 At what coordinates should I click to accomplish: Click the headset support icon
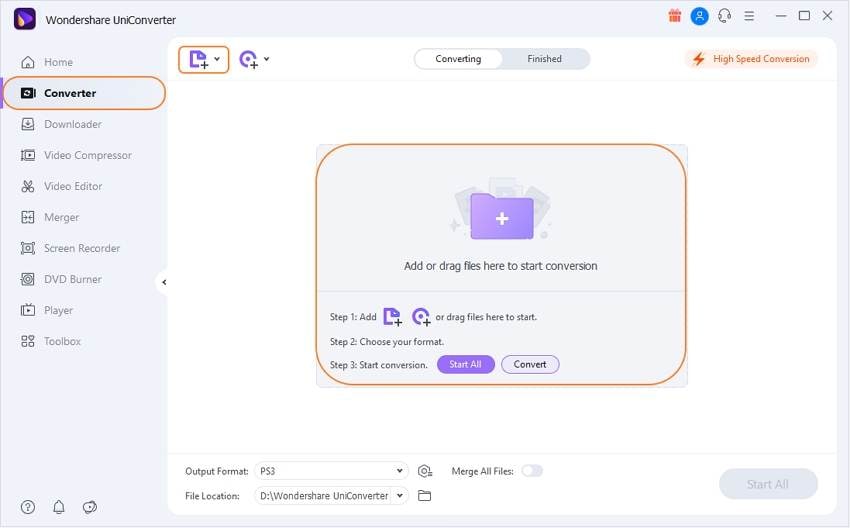(x=724, y=16)
